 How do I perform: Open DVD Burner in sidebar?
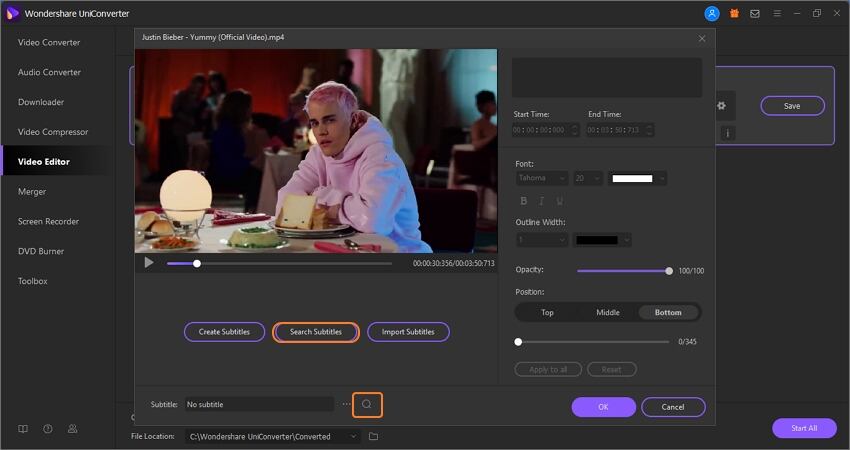(41, 251)
